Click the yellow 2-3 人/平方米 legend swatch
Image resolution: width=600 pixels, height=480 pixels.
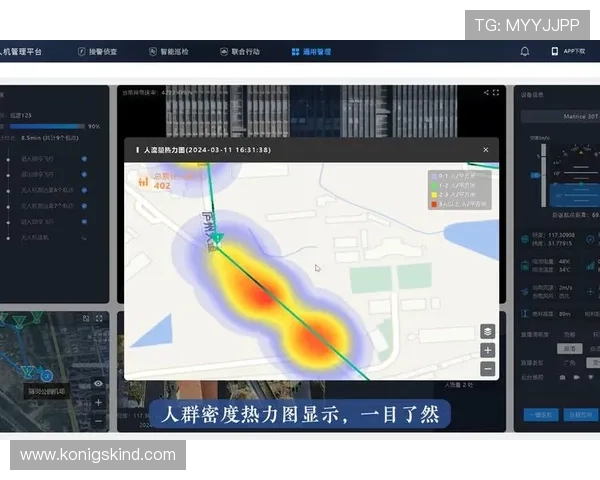pos(434,195)
